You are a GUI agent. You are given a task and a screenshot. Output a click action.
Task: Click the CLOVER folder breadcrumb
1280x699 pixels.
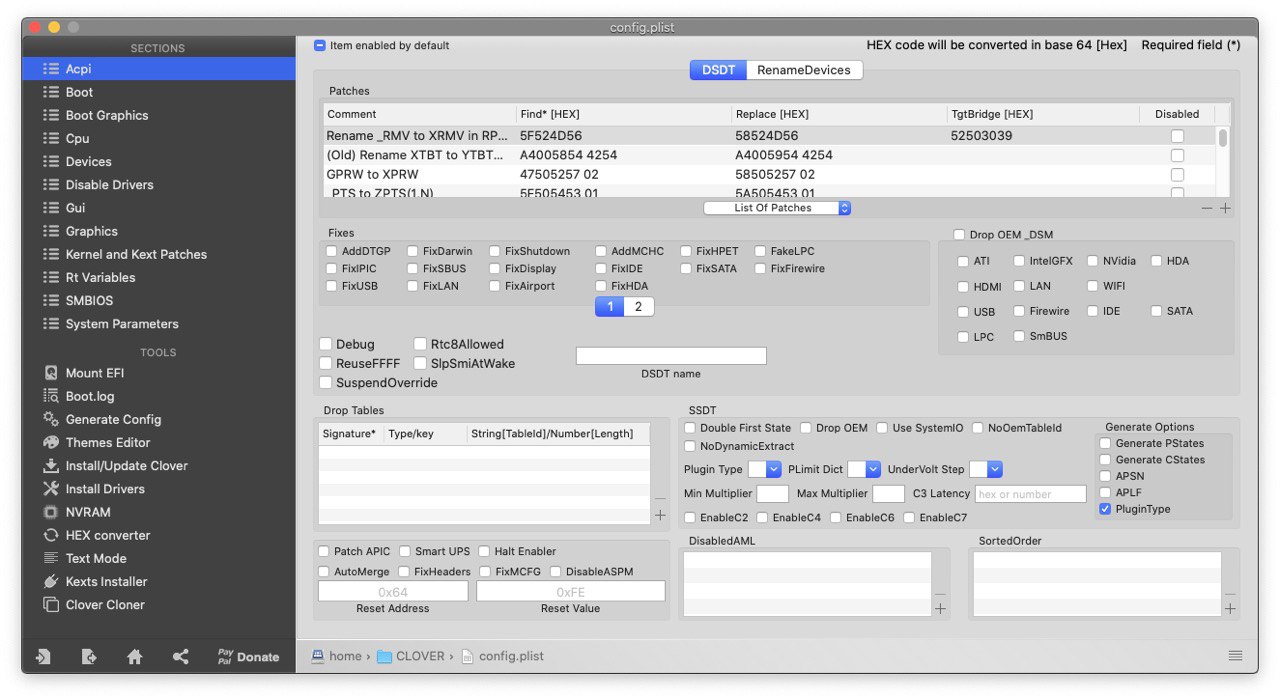[411, 656]
